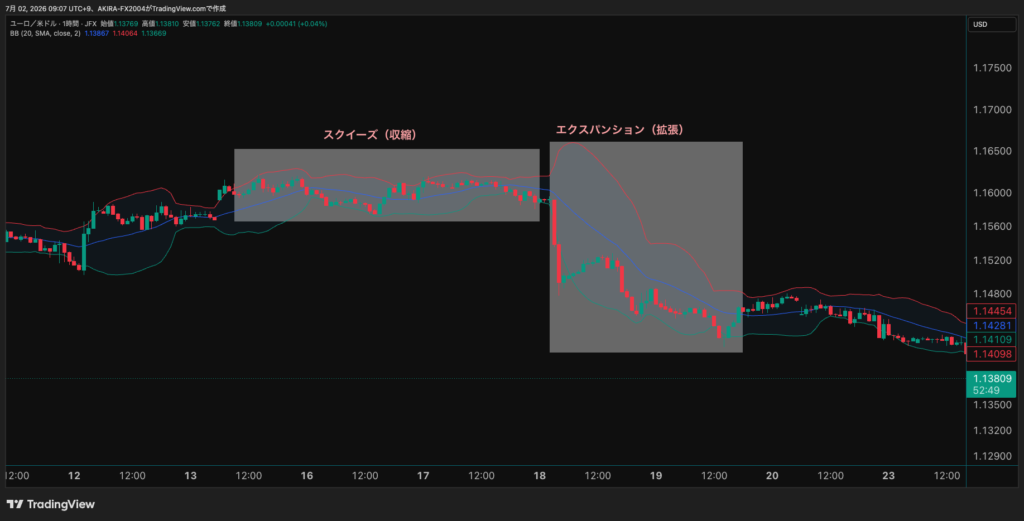The width and height of the screenshot is (1024, 521).
Task: Click date 23 on the time axis
Action: pos(888,476)
